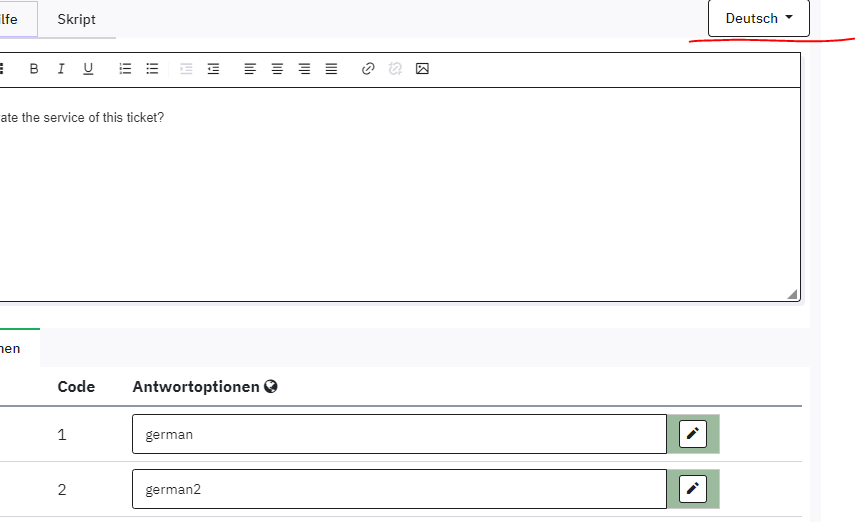Grab the editor resize handle
Viewport: 855px width, 522px height.
793,294
